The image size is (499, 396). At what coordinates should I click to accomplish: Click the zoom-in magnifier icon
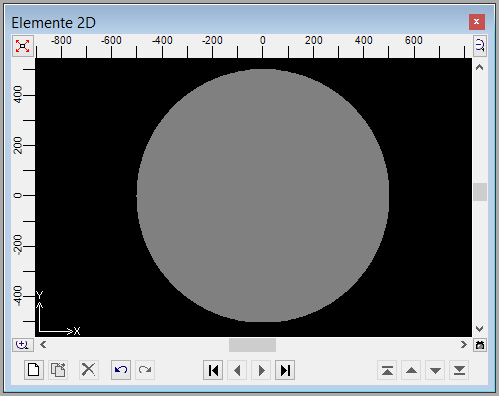tap(22, 345)
